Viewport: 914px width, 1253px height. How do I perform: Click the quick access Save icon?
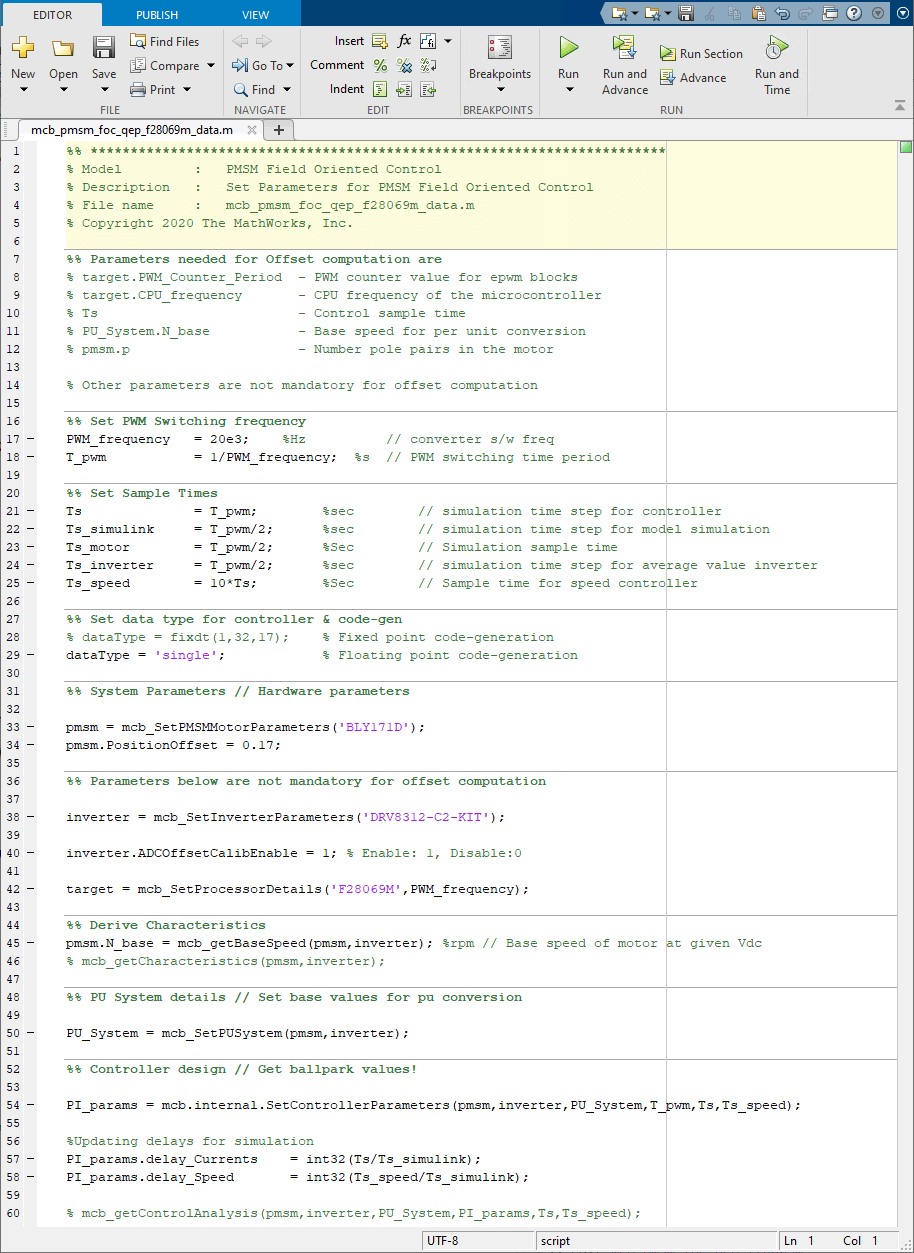(x=686, y=14)
